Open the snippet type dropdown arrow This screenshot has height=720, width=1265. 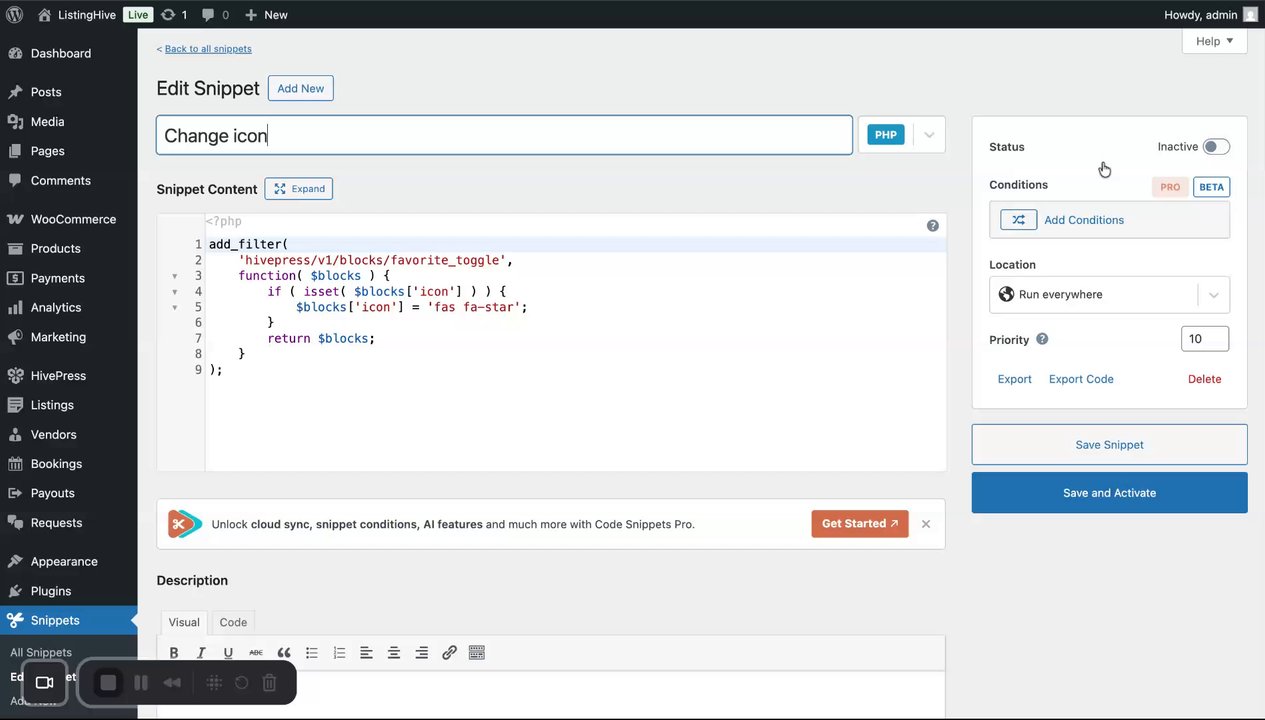point(929,135)
